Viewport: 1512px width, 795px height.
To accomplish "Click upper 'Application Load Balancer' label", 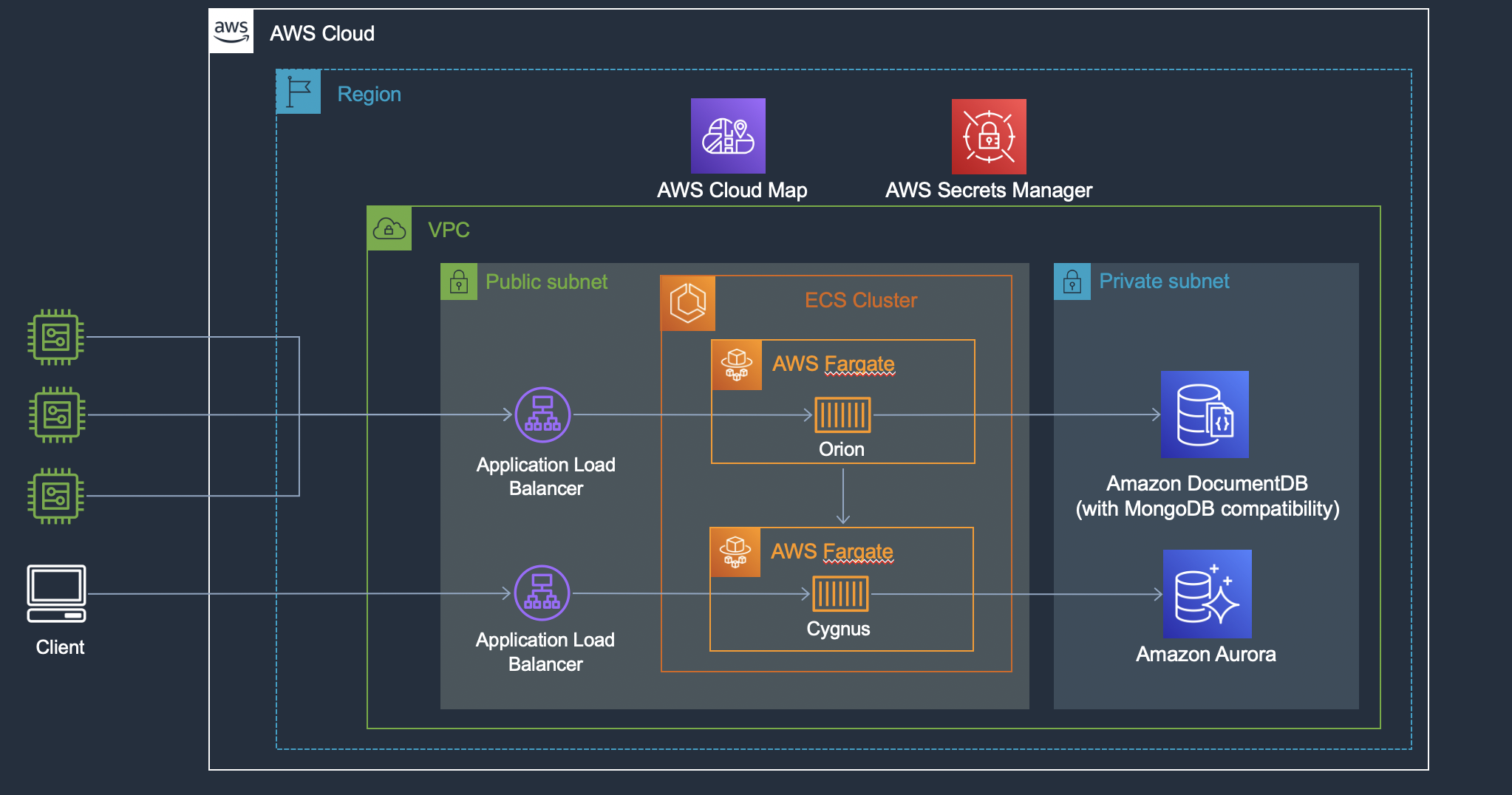I will pos(546,477).
